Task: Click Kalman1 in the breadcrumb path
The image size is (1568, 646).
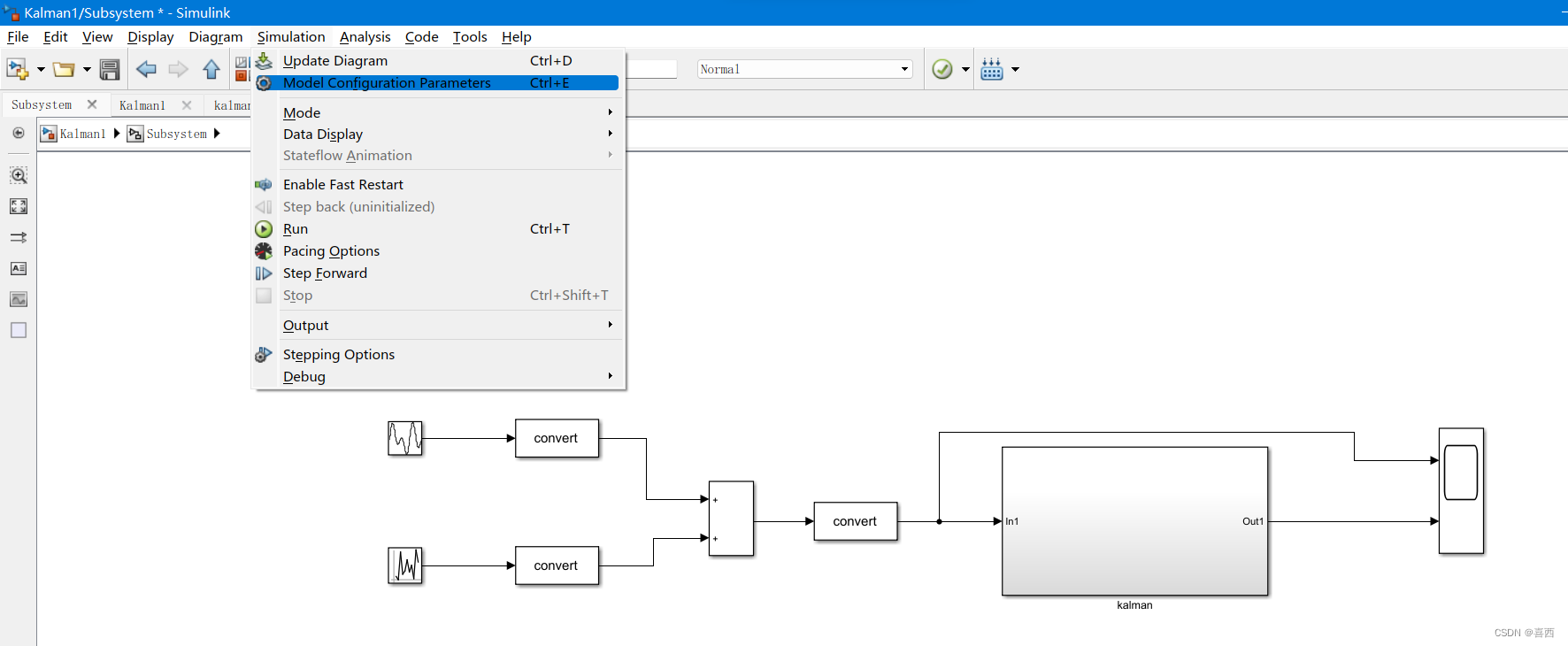Action: pos(82,134)
